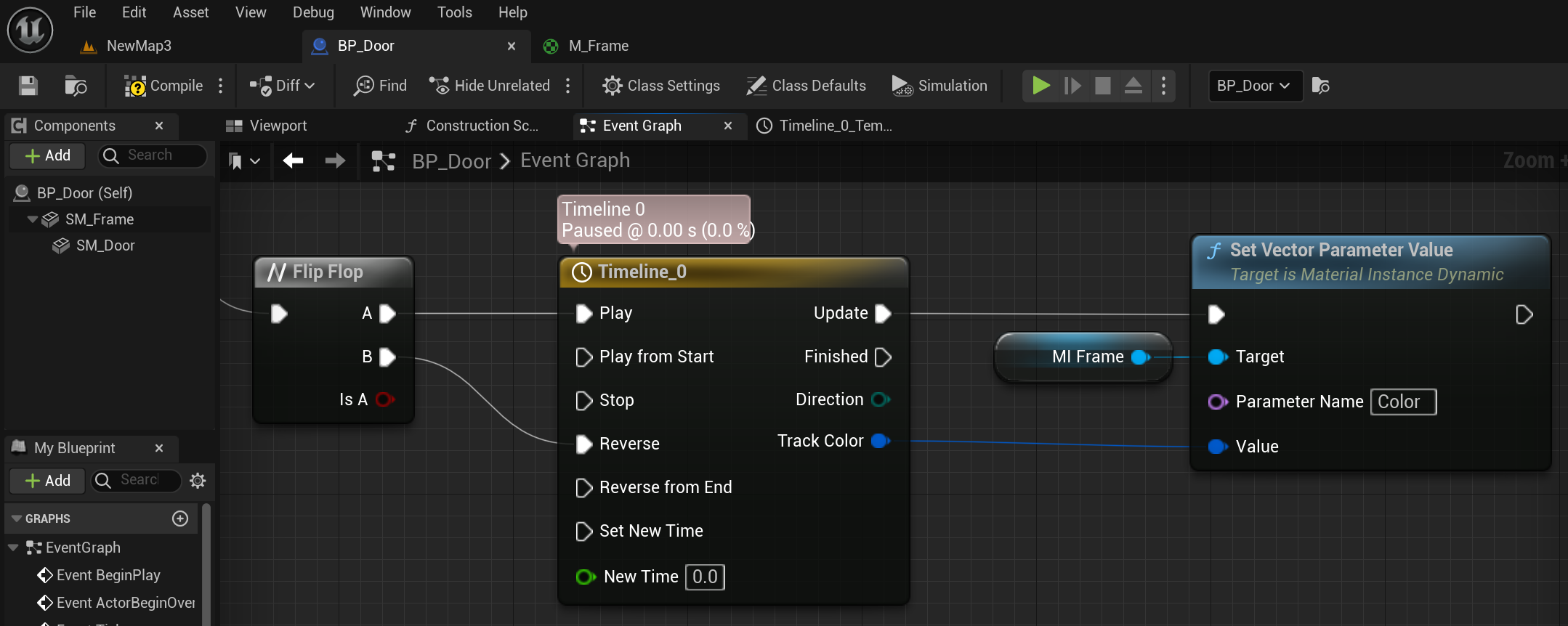Screen dimensions: 1568x626
Task: Switch to the Viewport tab
Action: [x=267, y=126]
